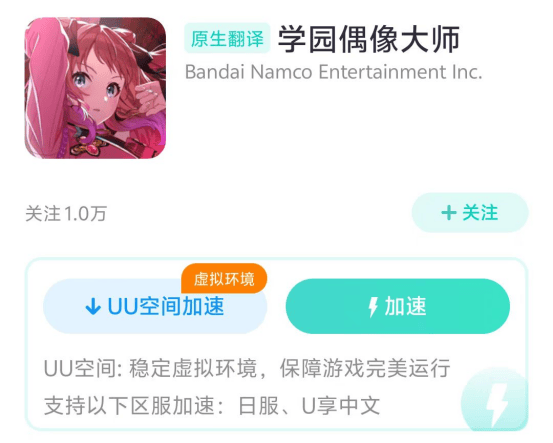Viewport: 553px width, 443px height.
Task: View developer Bandai Namco Entertainment Inc.
Action: click(334, 72)
